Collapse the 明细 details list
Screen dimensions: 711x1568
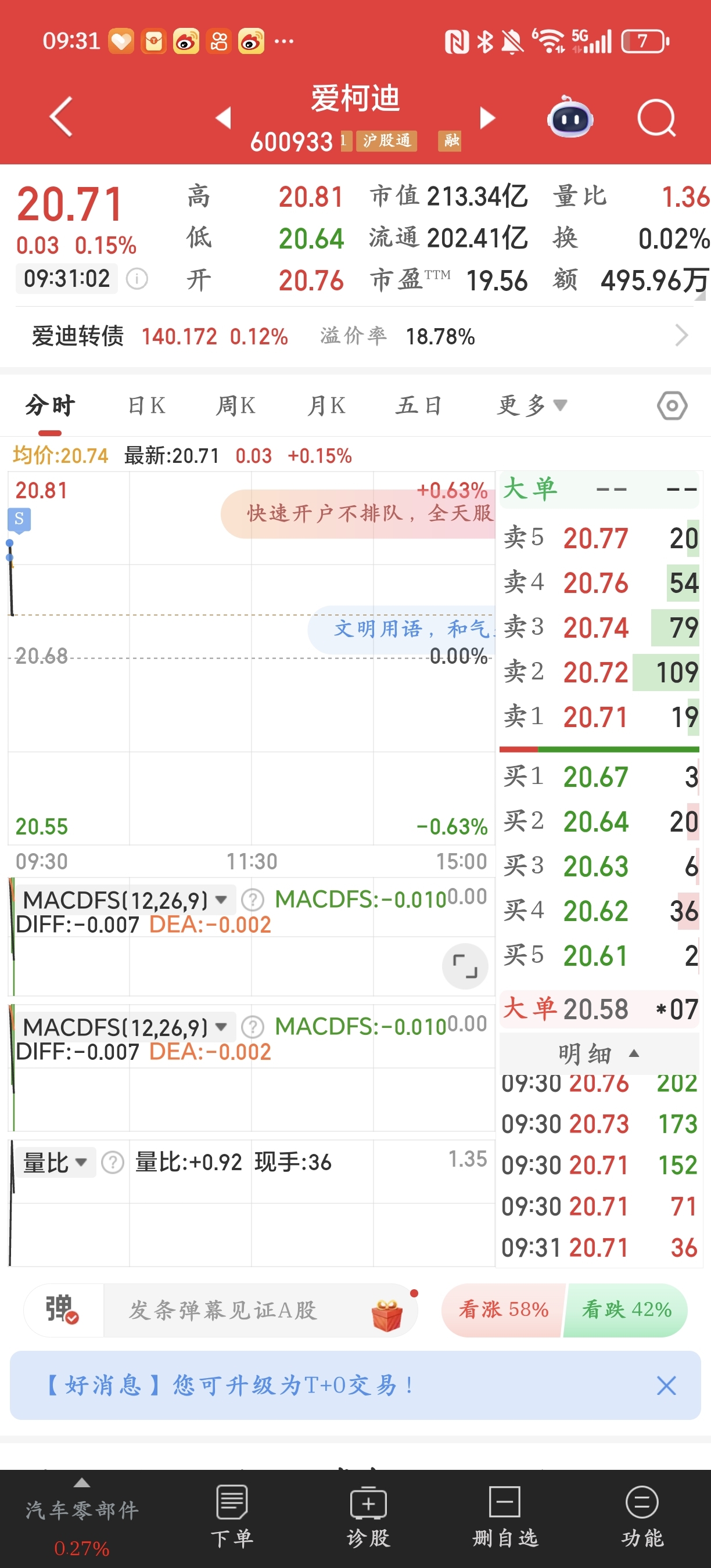(599, 1053)
